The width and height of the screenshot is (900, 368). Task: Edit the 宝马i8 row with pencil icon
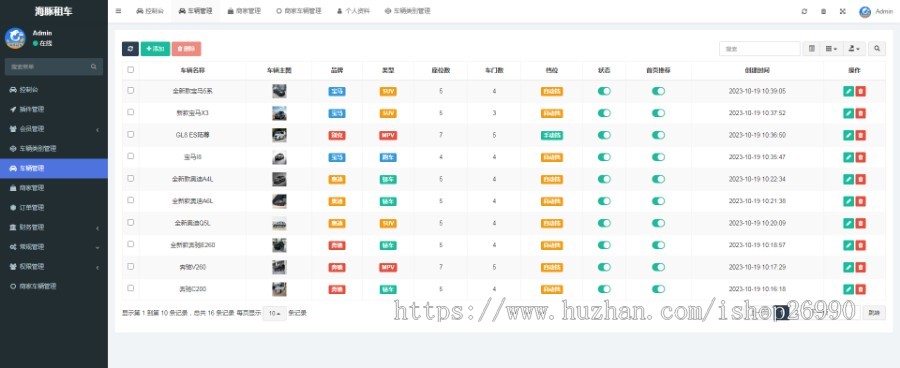(x=848, y=157)
